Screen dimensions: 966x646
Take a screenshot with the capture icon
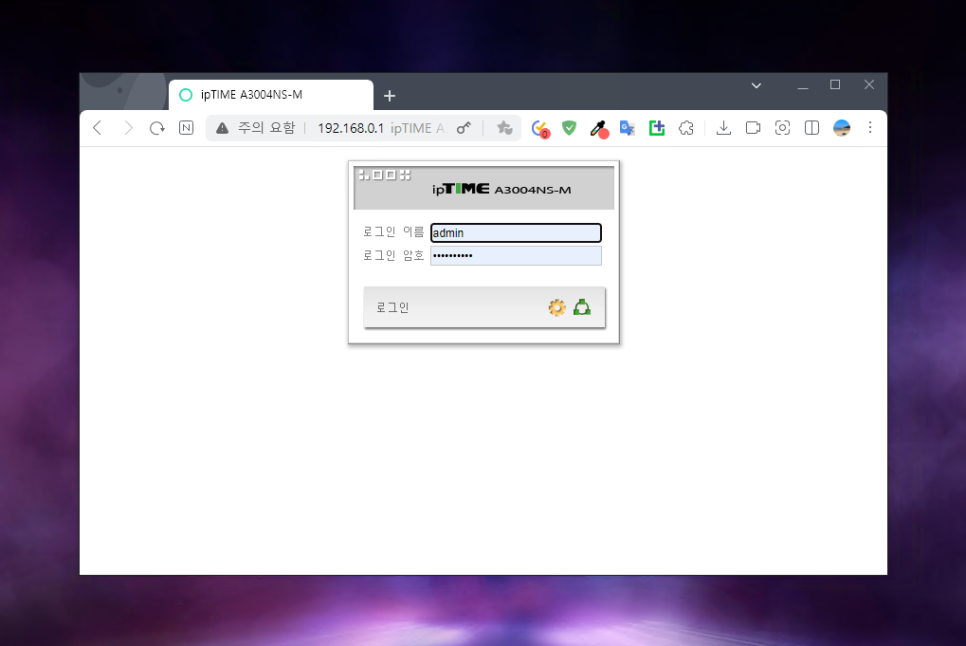click(782, 128)
